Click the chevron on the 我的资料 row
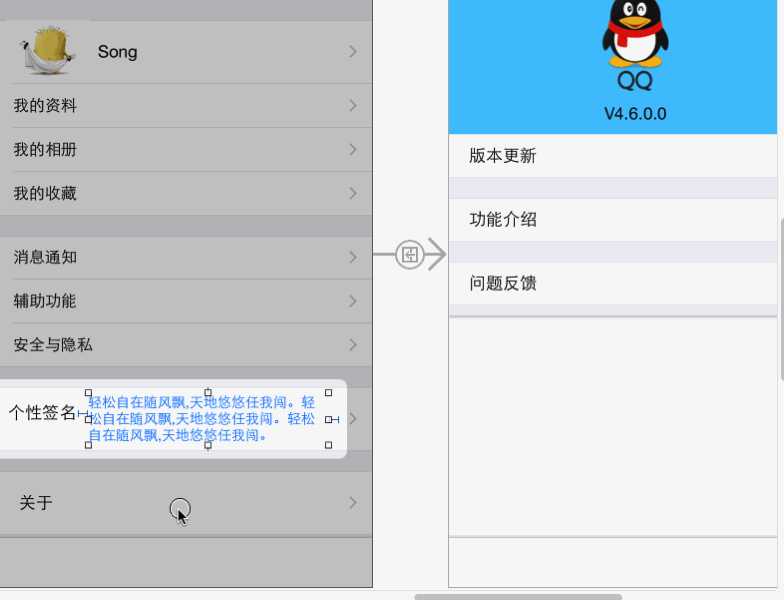This screenshot has height=600, width=784. coord(353,106)
